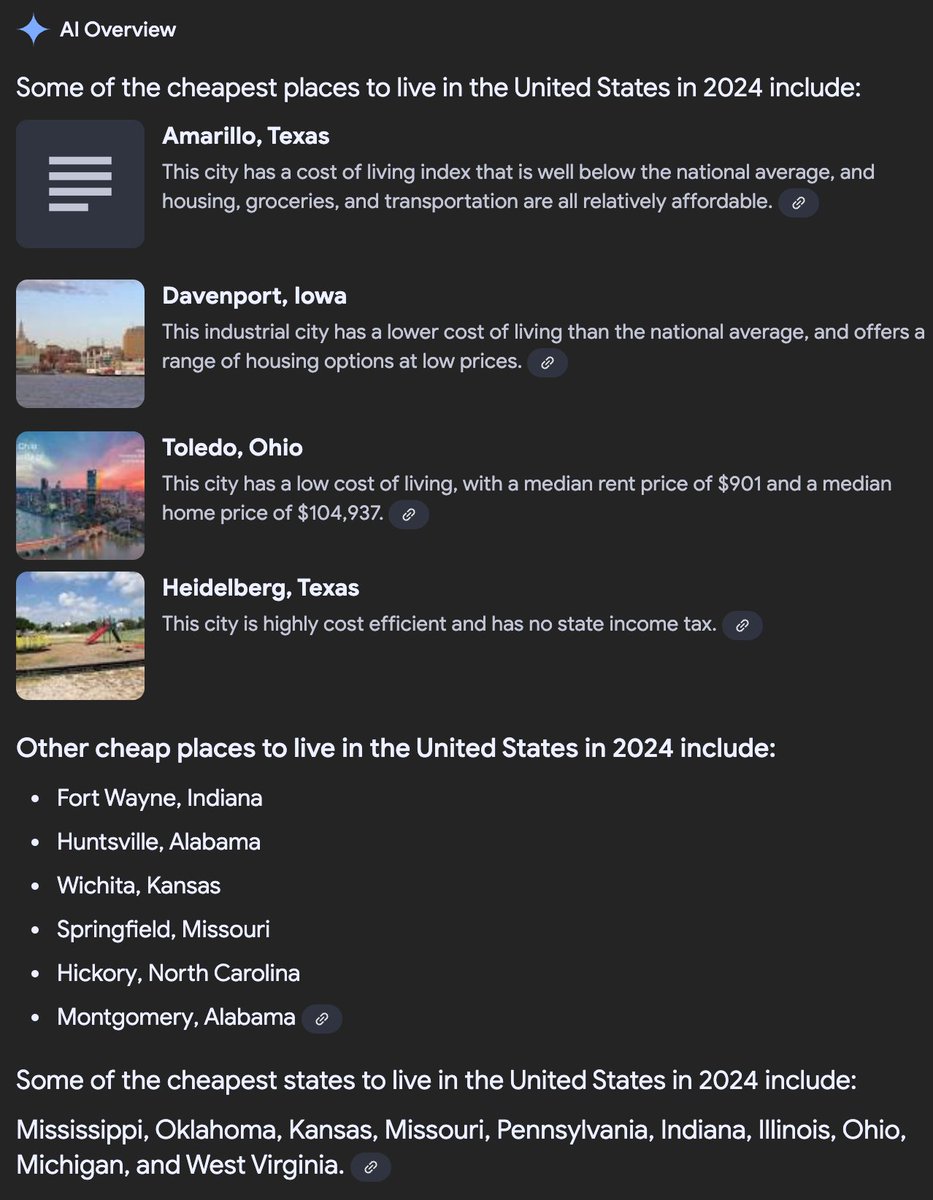This screenshot has width=933, height=1200.
Task: Click the AI Overview label
Action: 118,30
